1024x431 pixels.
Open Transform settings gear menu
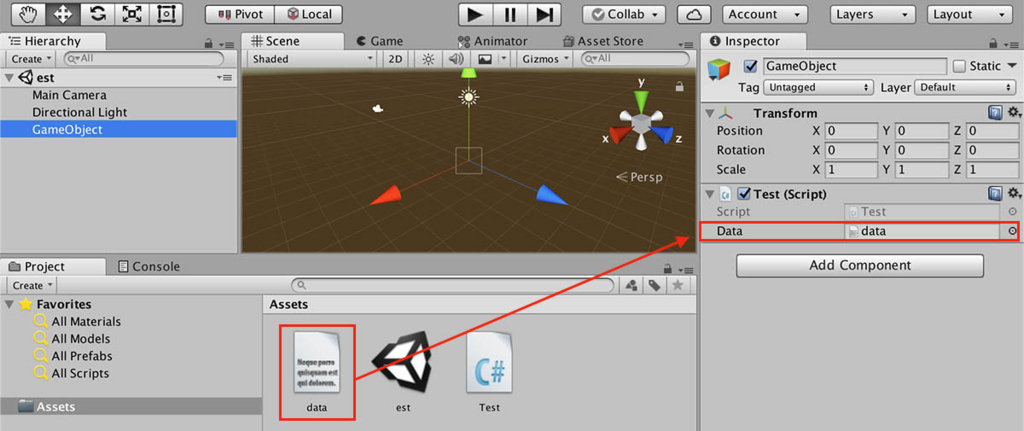[x=1014, y=113]
